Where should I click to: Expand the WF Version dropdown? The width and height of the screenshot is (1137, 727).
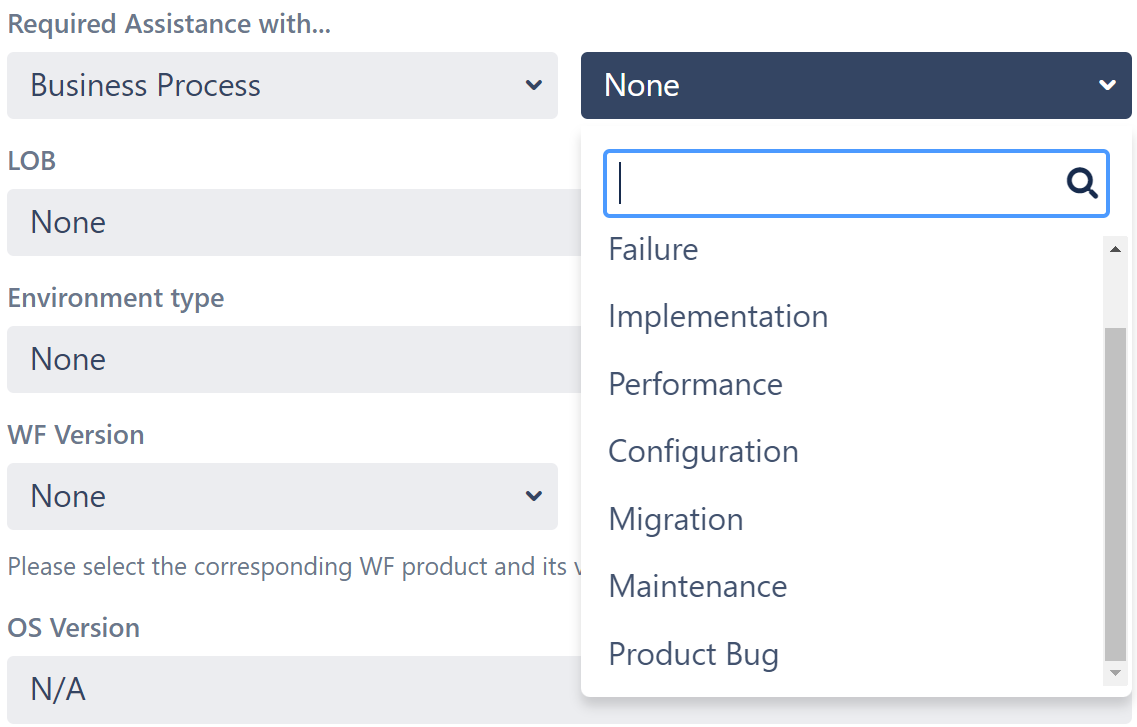click(x=282, y=497)
